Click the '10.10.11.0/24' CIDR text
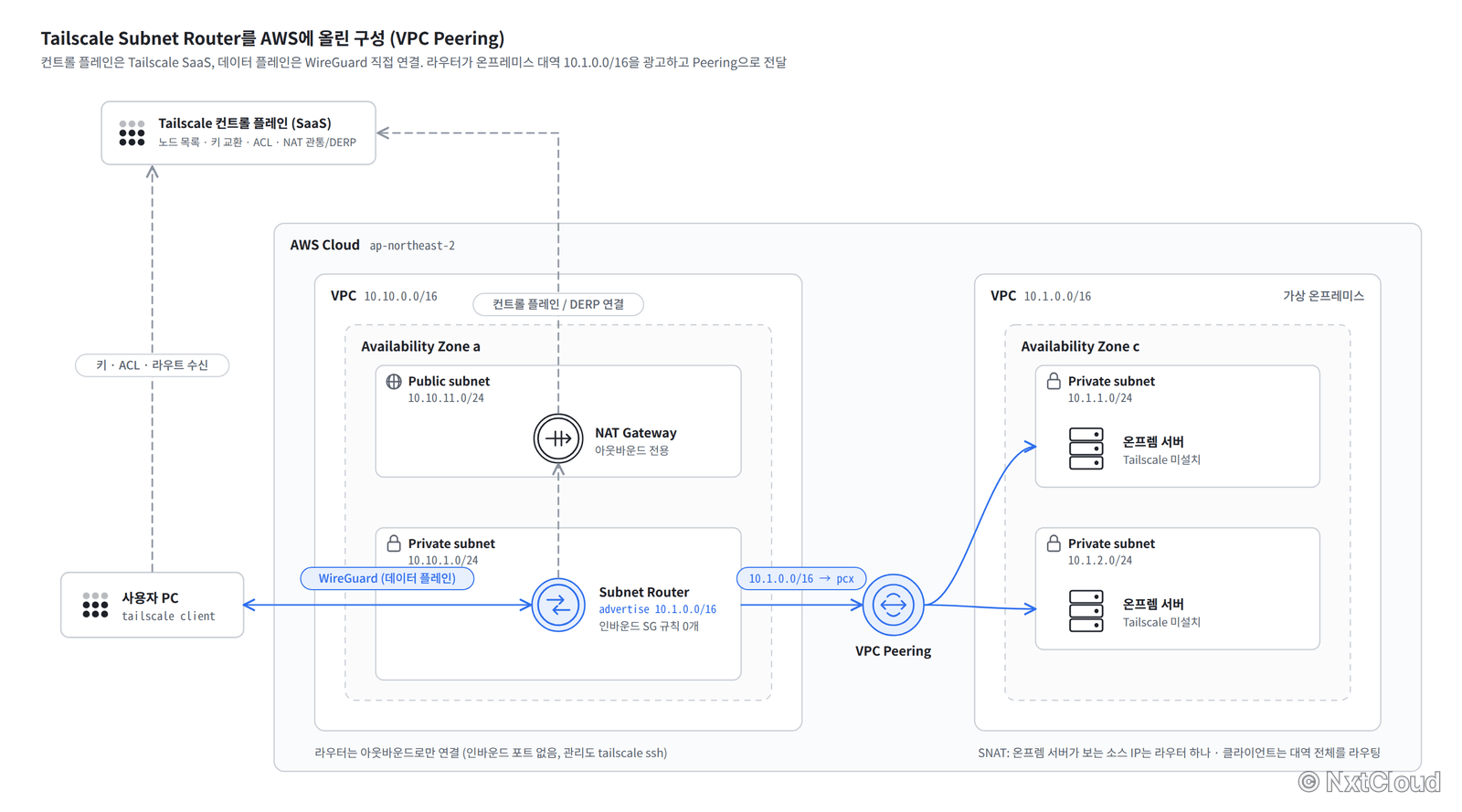The image size is (1462, 812). coord(446,398)
